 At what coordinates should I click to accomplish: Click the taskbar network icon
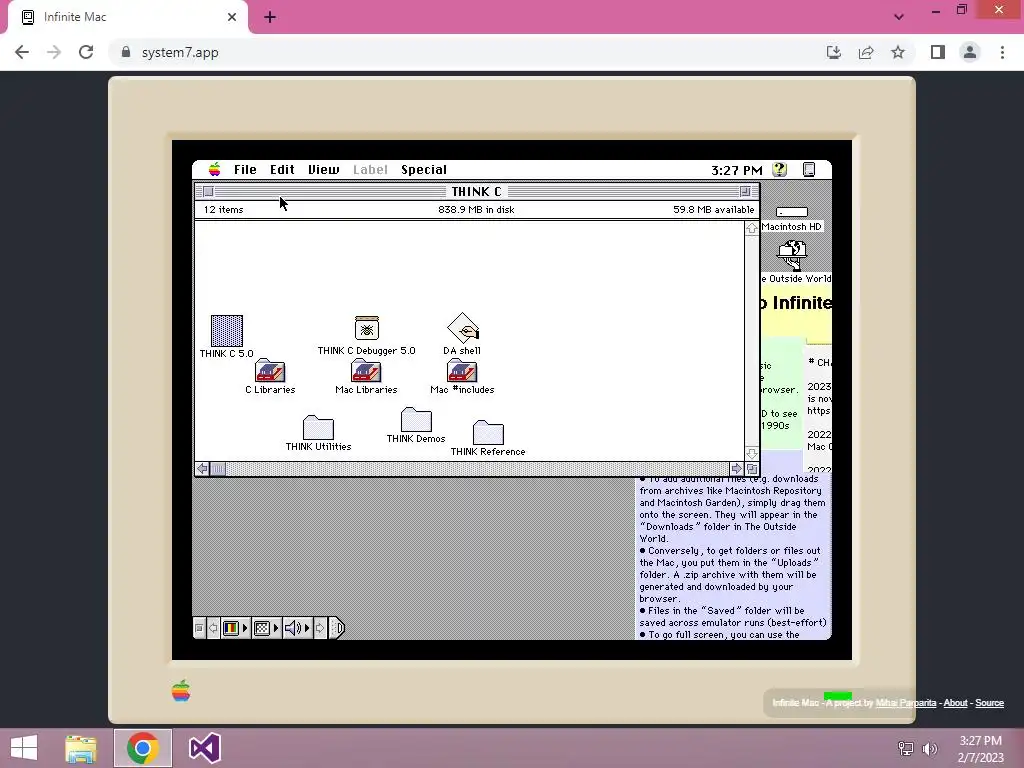point(906,748)
